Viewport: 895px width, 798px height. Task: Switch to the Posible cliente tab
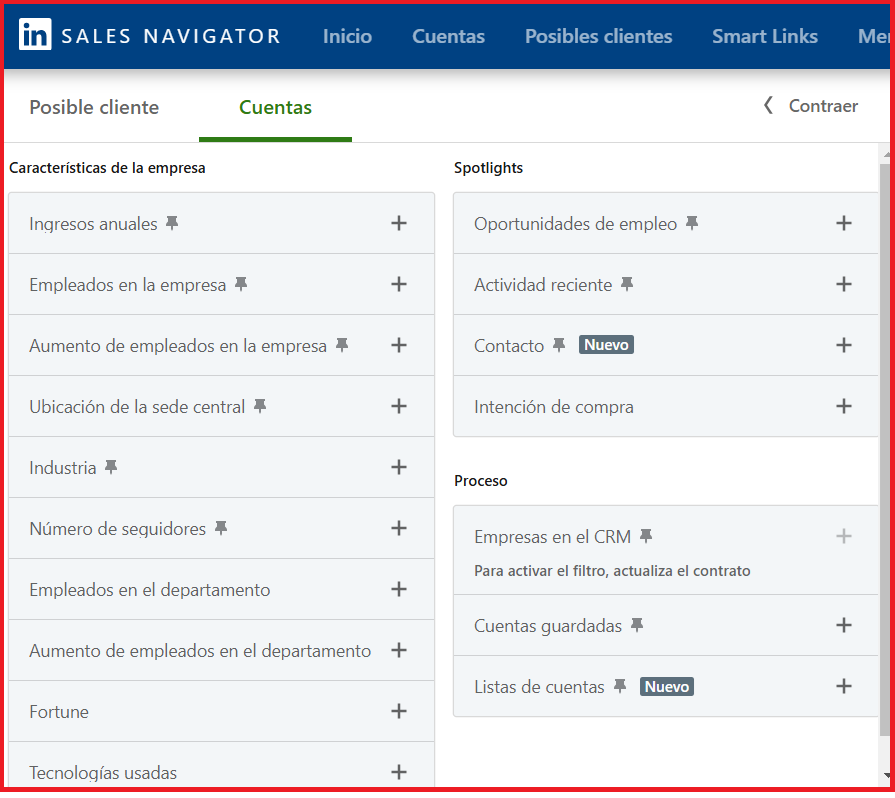click(x=94, y=107)
